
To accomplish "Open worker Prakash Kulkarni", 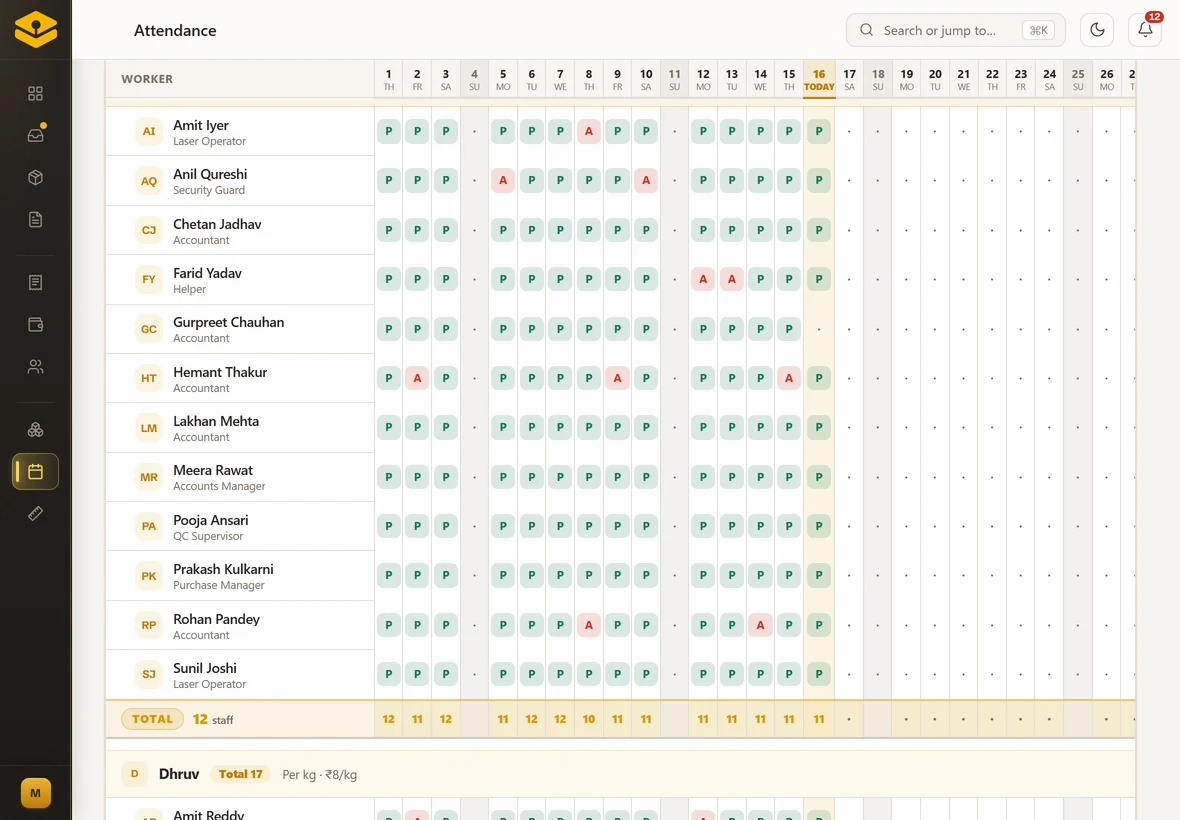I will tap(240, 576).
